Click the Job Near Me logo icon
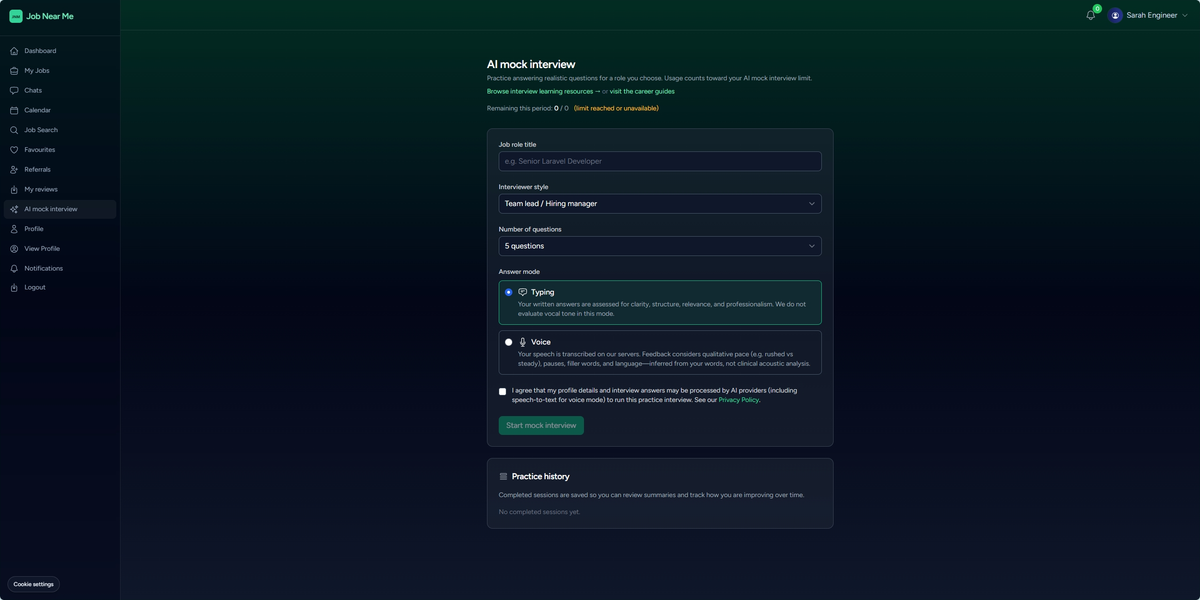 [16, 16]
